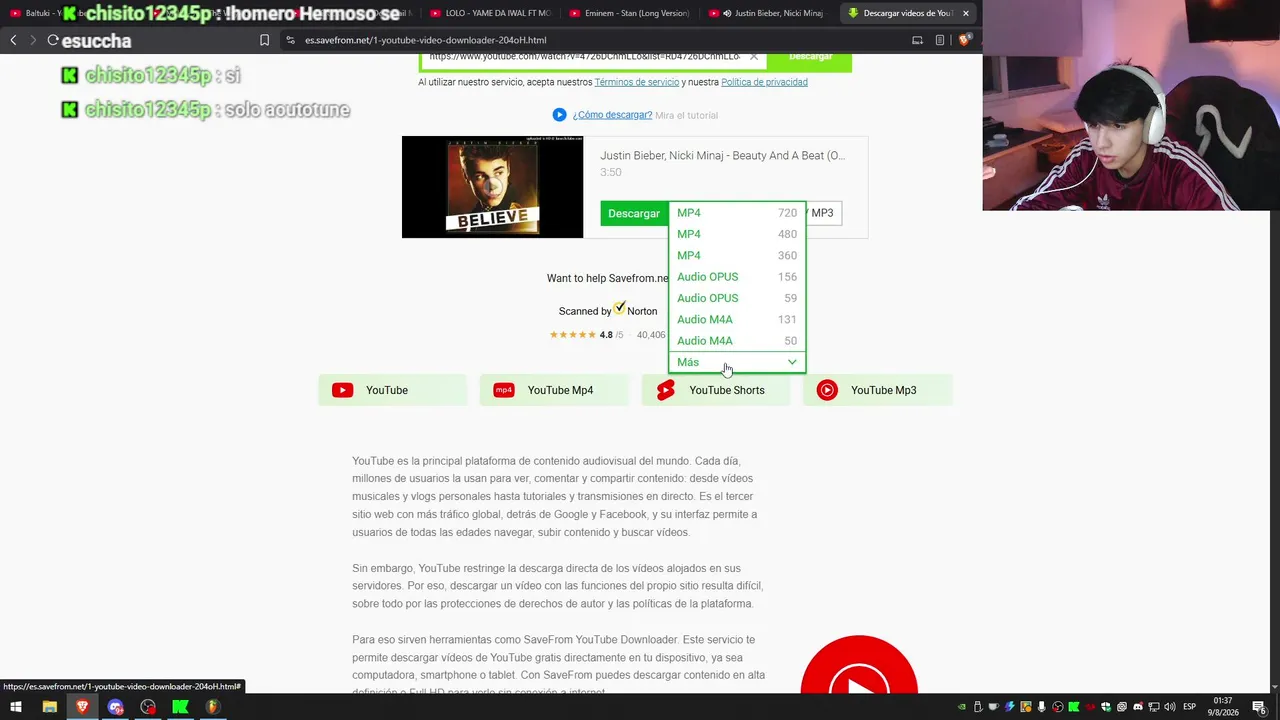Image resolution: width=1280 pixels, height=720 pixels.
Task: Open the Windows notification center
Action: coord(1259,707)
